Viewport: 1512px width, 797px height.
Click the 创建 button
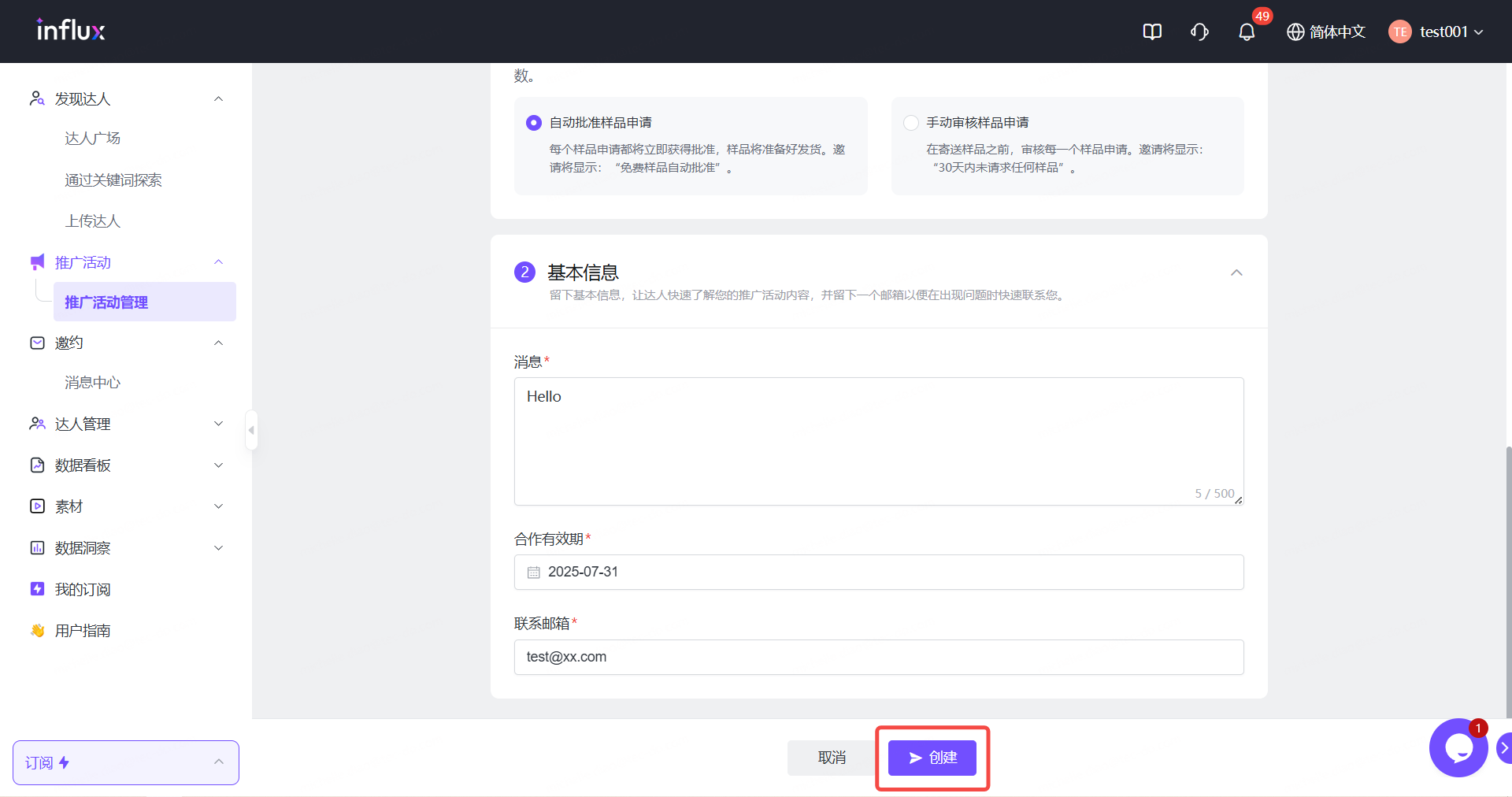point(932,758)
